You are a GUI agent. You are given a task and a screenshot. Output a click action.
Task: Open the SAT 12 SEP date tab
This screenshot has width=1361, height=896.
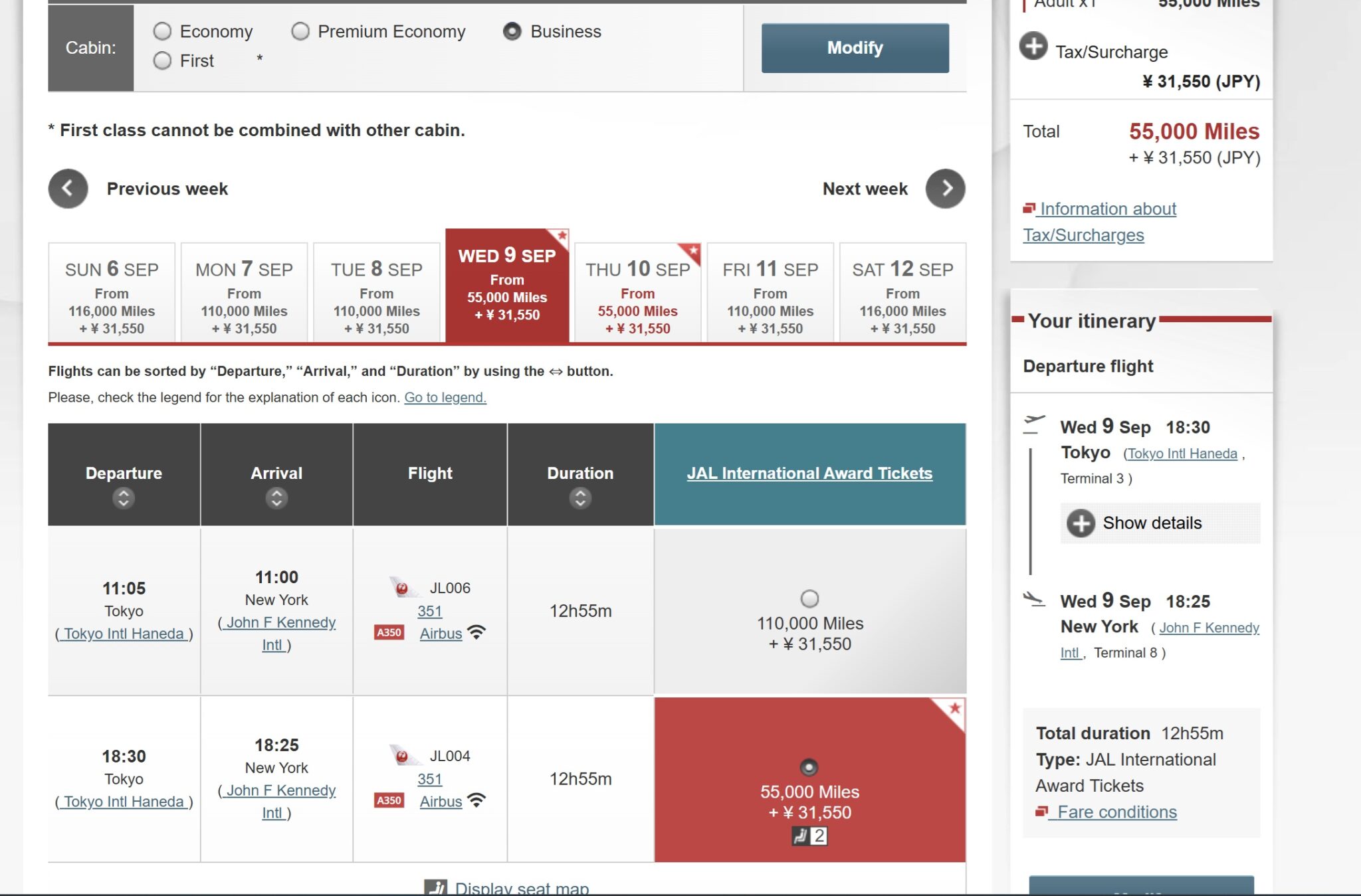point(902,293)
